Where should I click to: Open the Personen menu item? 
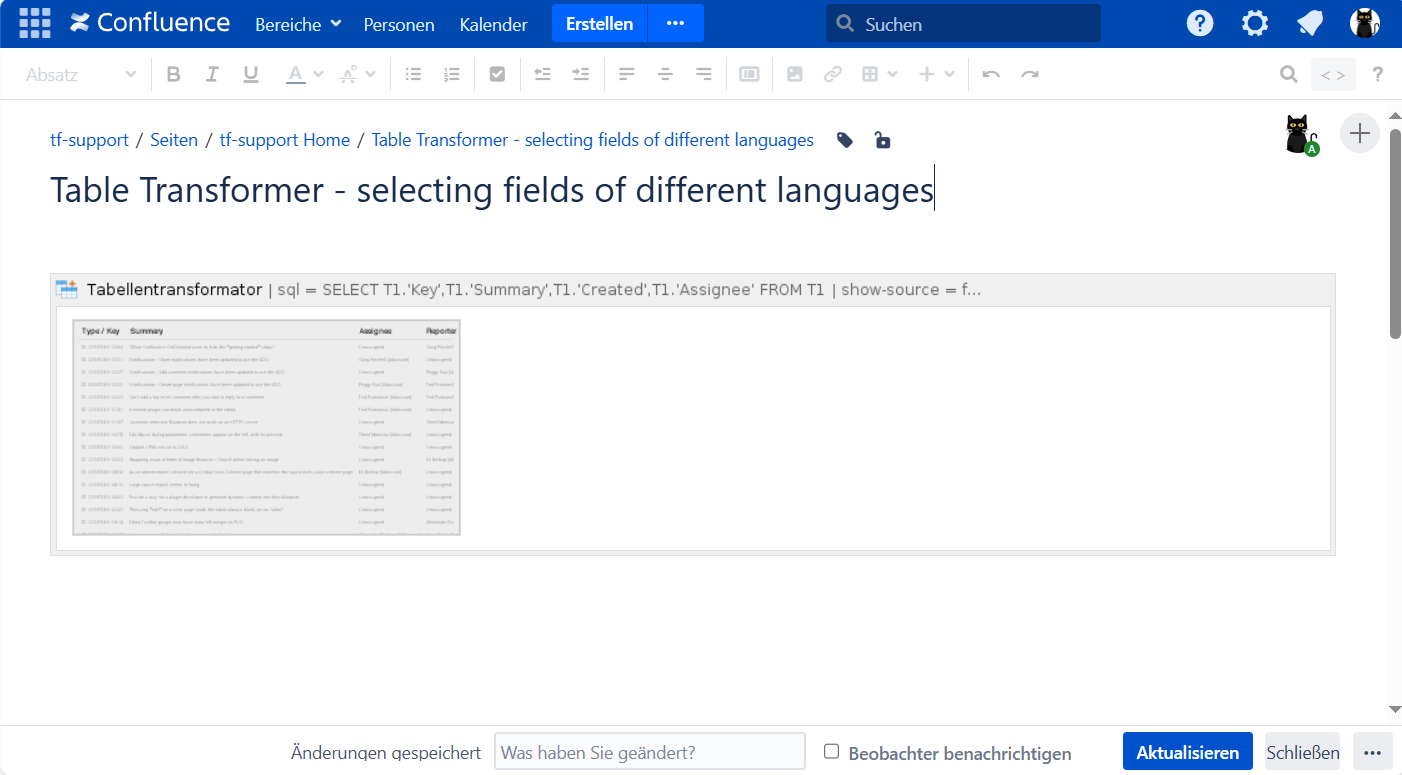click(399, 24)
